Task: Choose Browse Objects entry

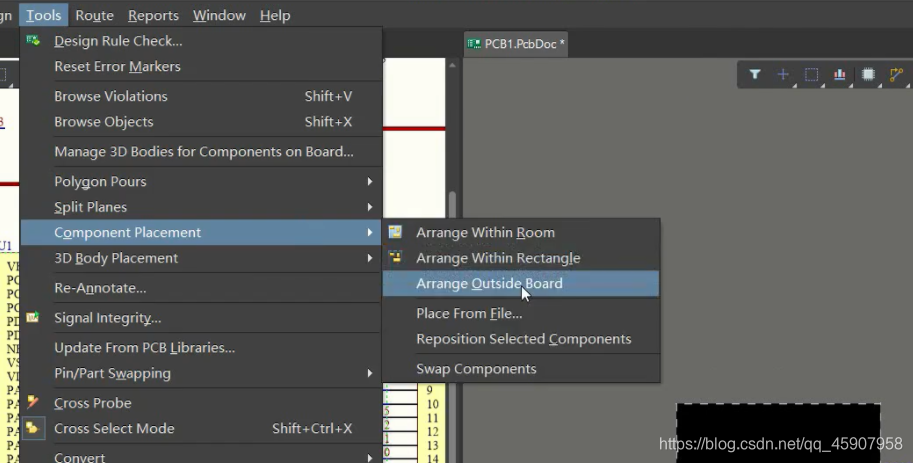Action: click(x=201, y=122)
